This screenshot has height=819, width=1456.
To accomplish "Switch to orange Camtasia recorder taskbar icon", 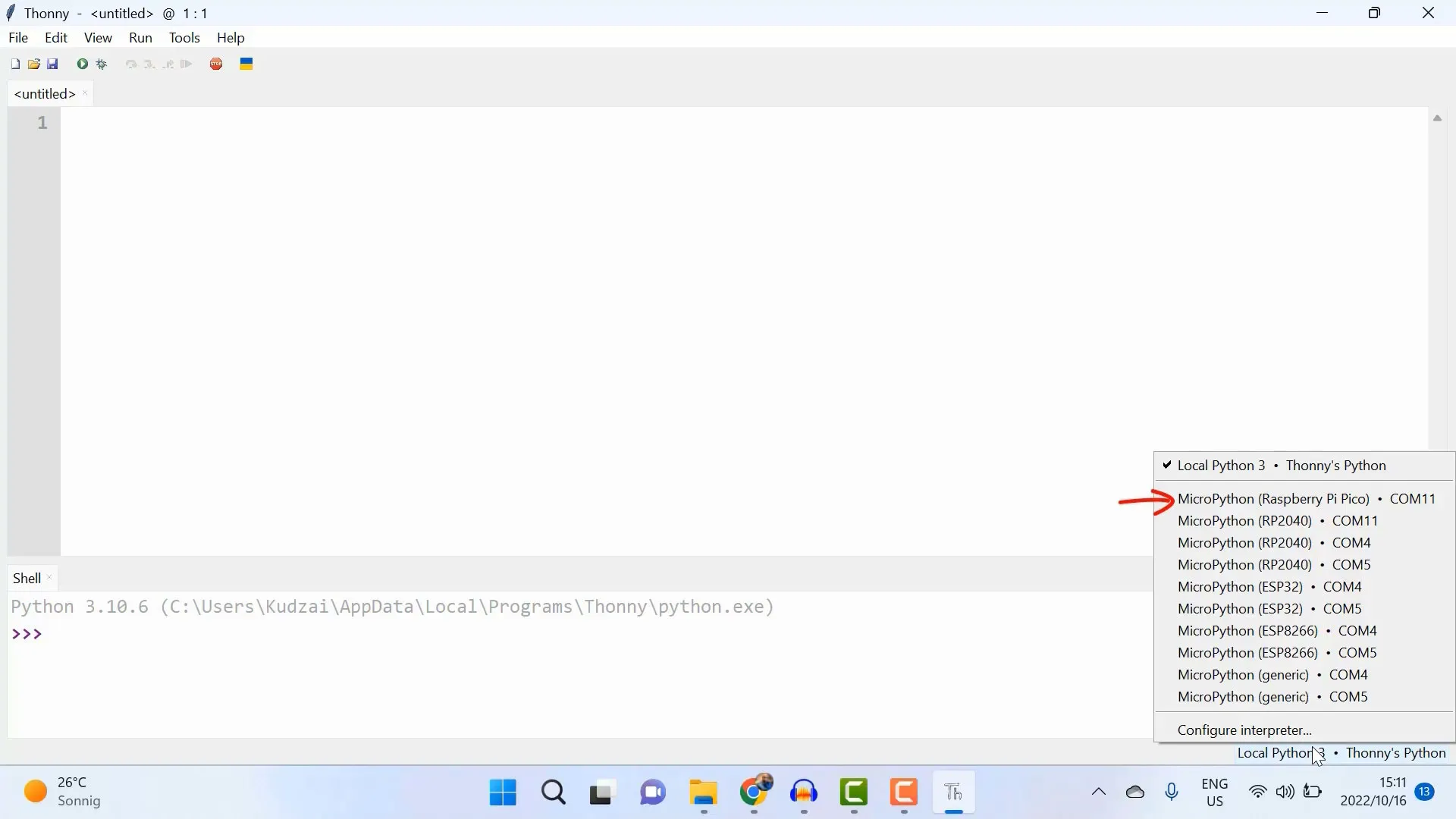I will tap(904, 792).
